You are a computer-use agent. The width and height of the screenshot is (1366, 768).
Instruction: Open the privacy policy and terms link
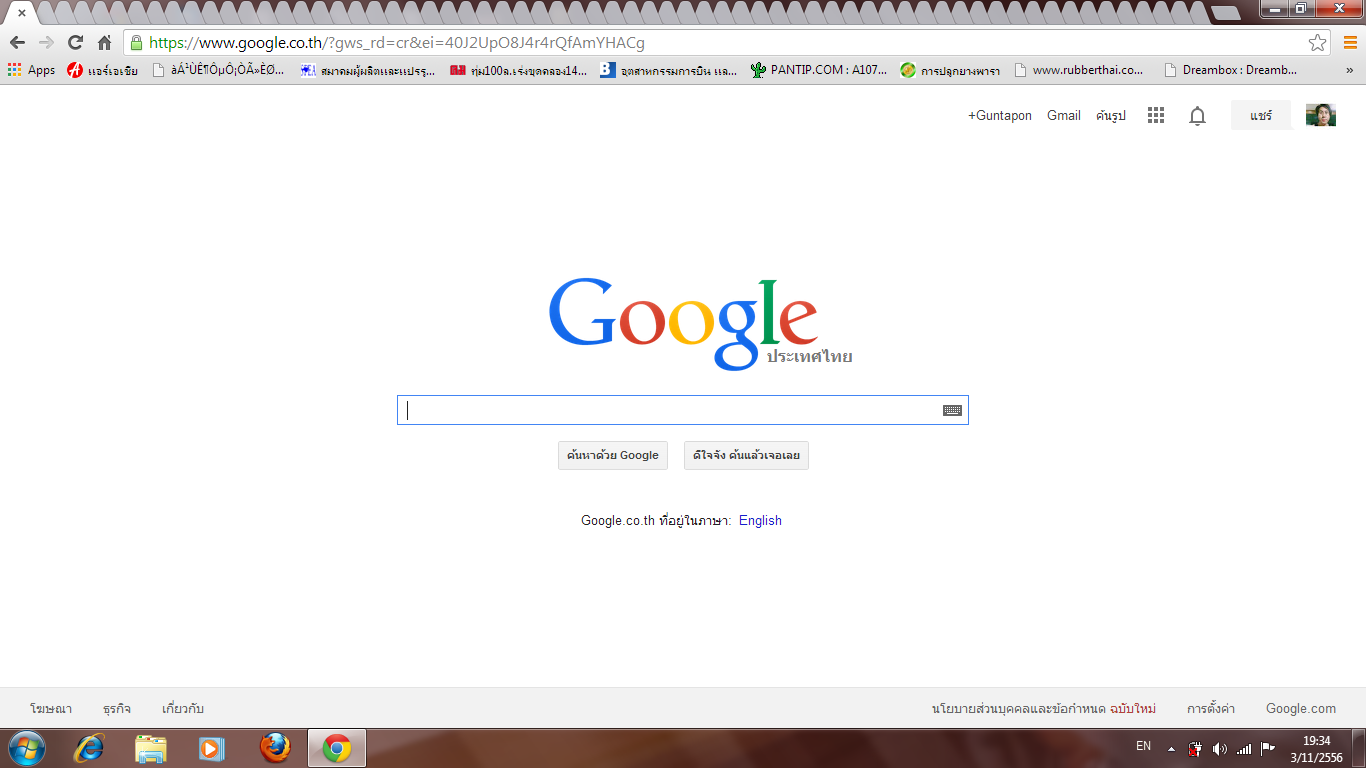pos(1044,708)
